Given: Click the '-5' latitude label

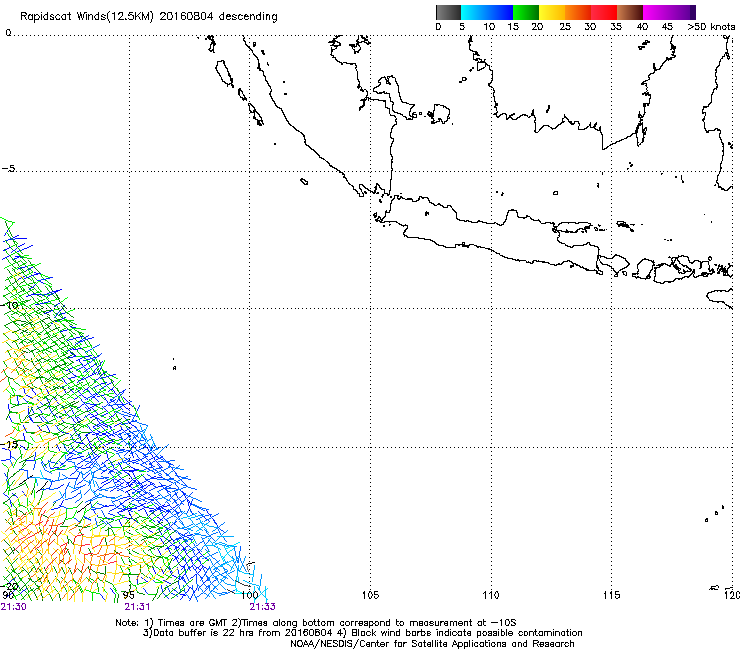Looking at the screenshot, I should (x=9, y=169).
